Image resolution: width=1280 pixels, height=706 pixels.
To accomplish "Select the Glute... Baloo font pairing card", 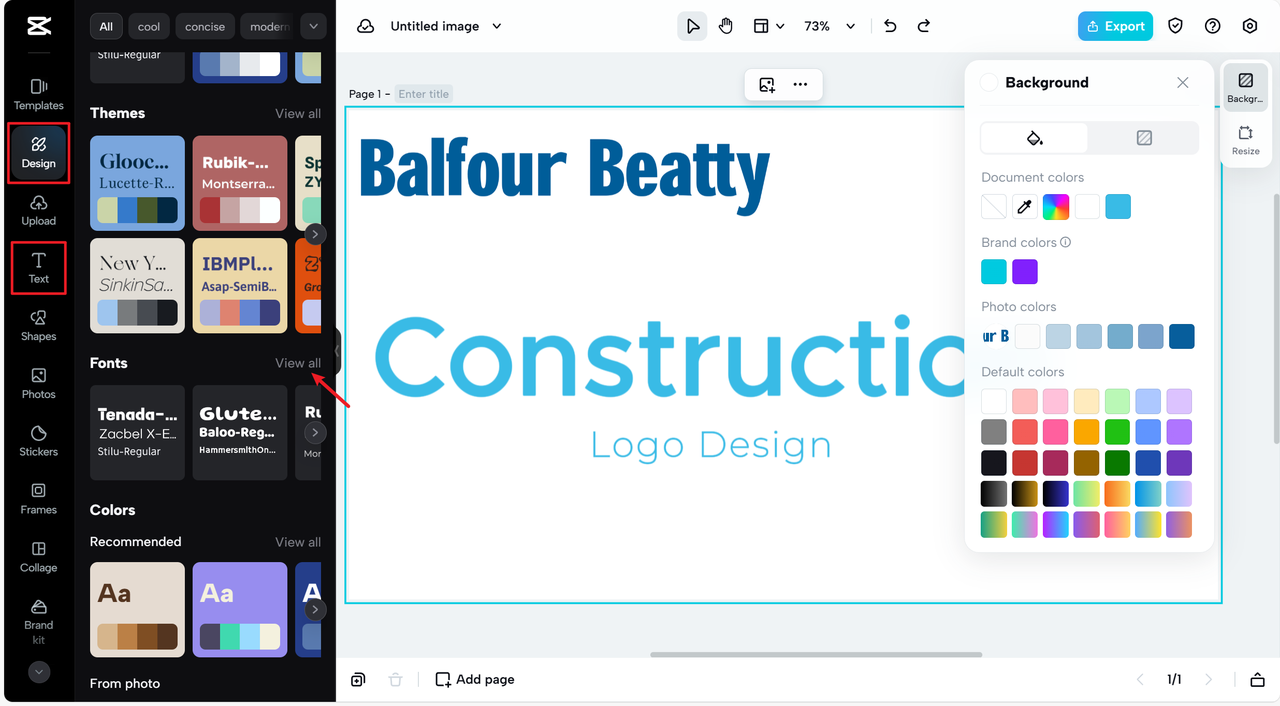I will coord(240,433).
